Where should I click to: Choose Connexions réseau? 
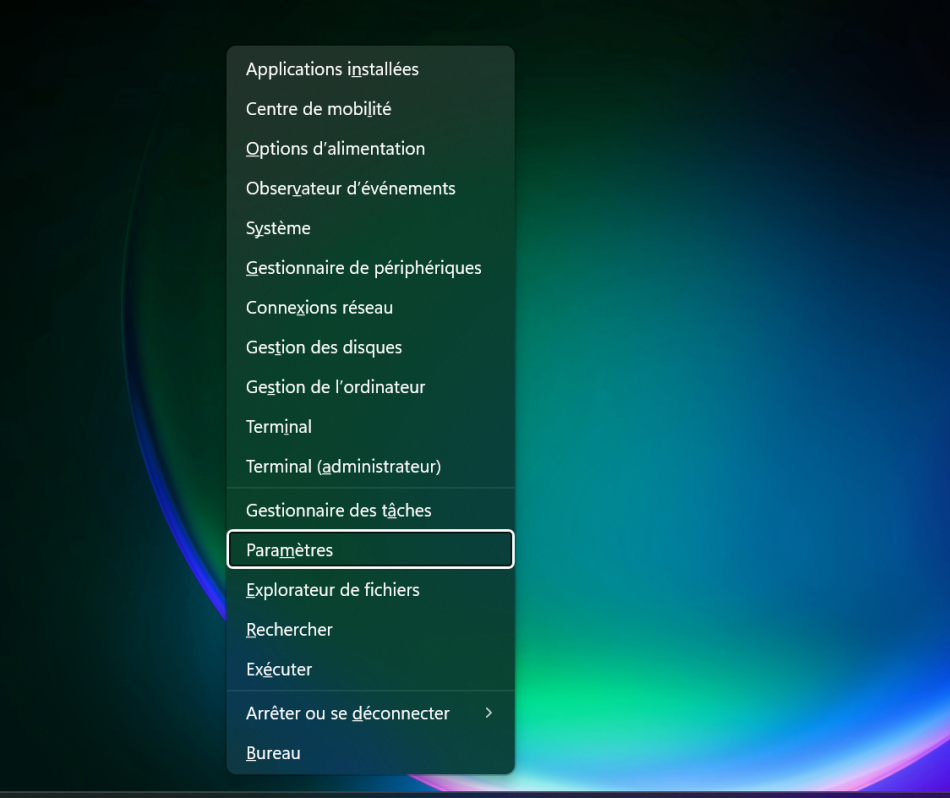(319, 308)
